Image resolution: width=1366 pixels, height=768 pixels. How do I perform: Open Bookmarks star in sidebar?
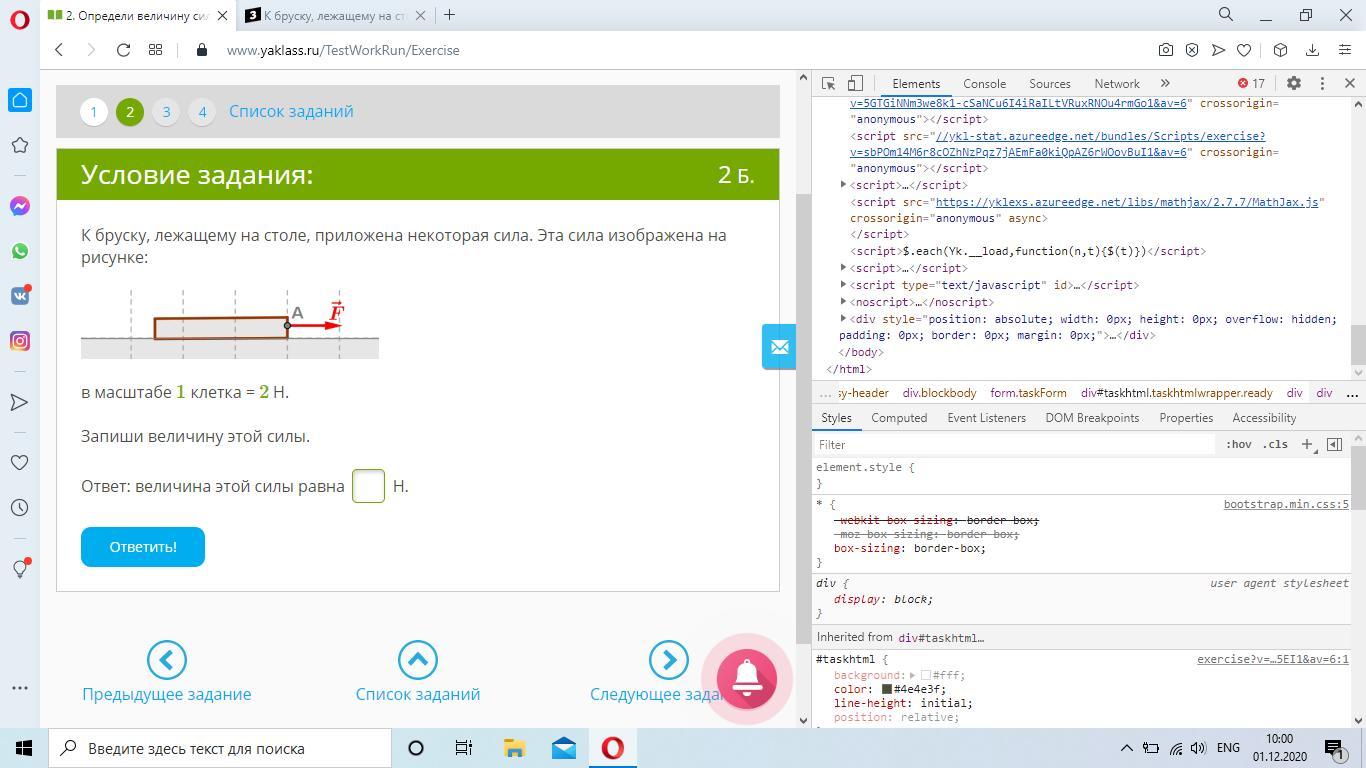20,146
